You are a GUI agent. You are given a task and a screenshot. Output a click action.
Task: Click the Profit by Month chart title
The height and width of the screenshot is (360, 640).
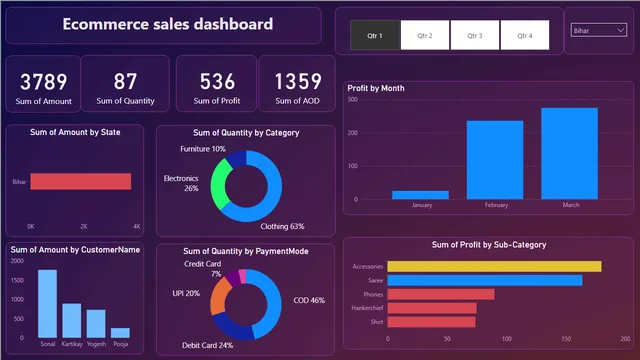[376, 88]
